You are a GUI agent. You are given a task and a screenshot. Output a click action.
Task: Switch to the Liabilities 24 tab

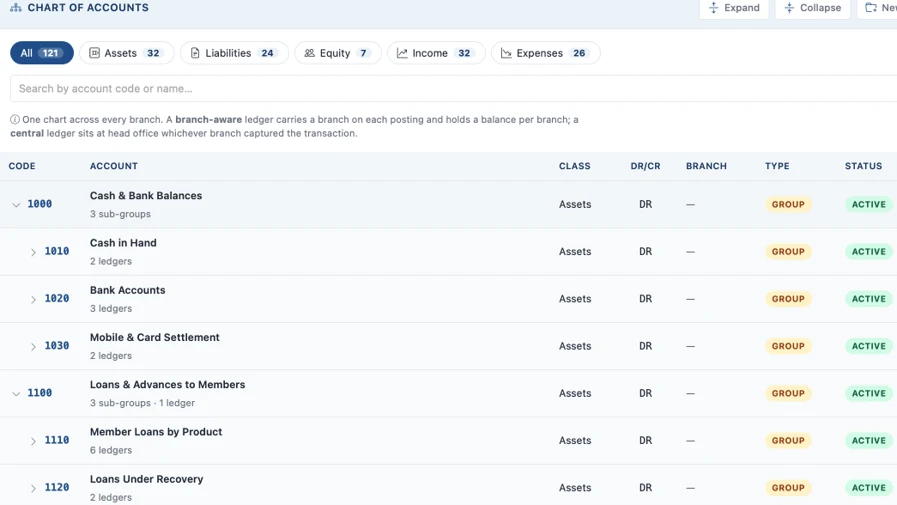[235, 53]
